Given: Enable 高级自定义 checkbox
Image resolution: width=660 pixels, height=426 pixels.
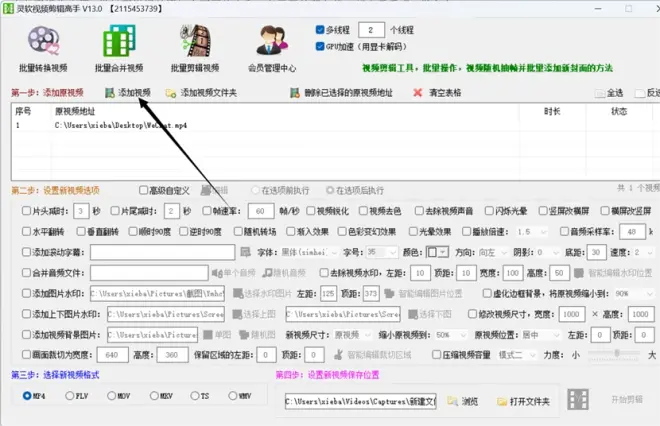Looking at the screenshot, I should (143, 190).
